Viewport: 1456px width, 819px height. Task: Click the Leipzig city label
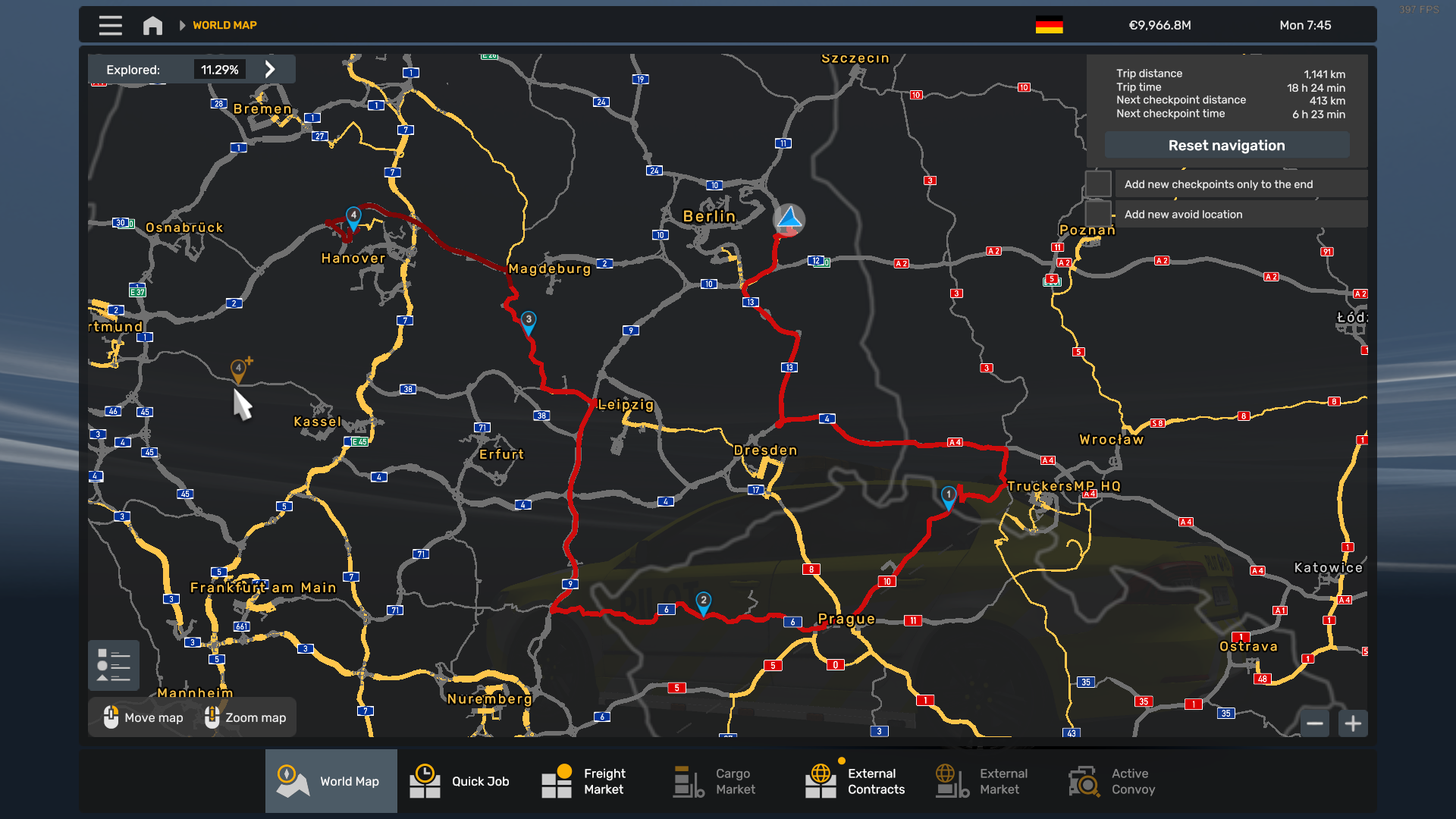click(626, 404)
